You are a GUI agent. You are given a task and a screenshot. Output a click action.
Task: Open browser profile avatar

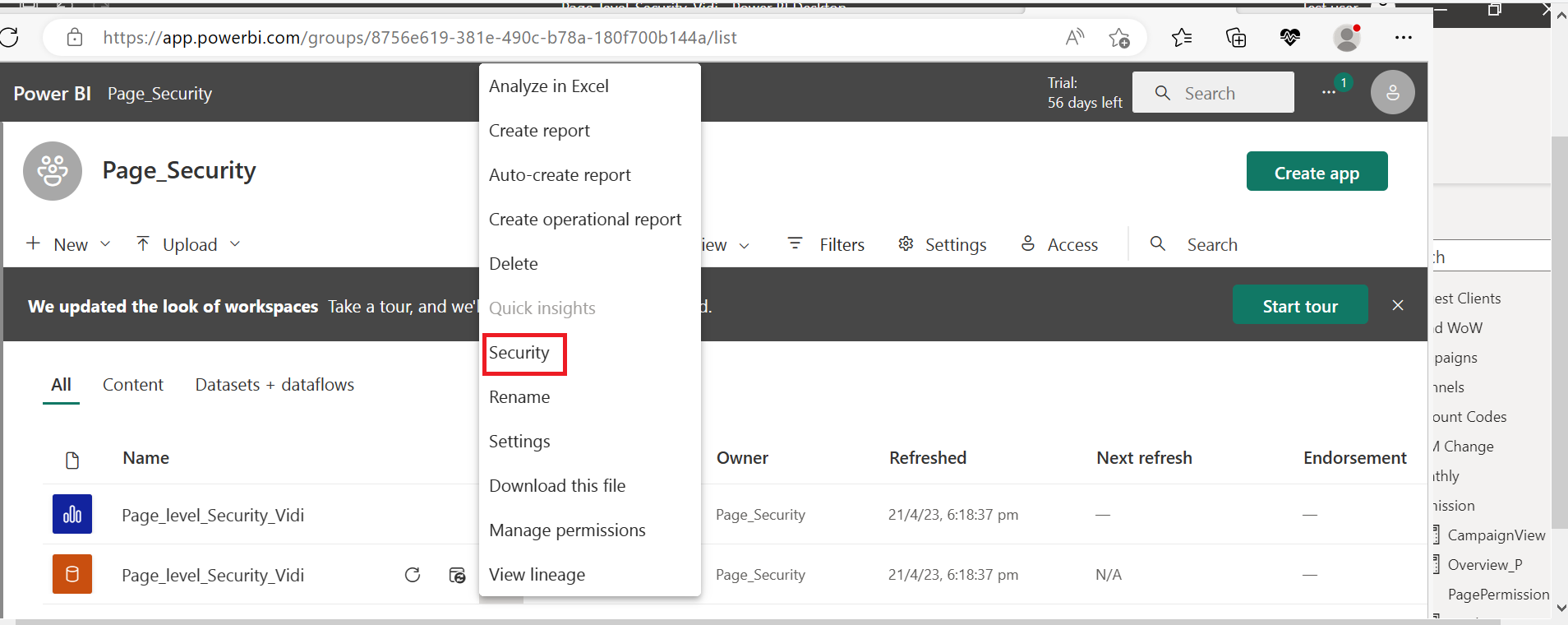1346,37
